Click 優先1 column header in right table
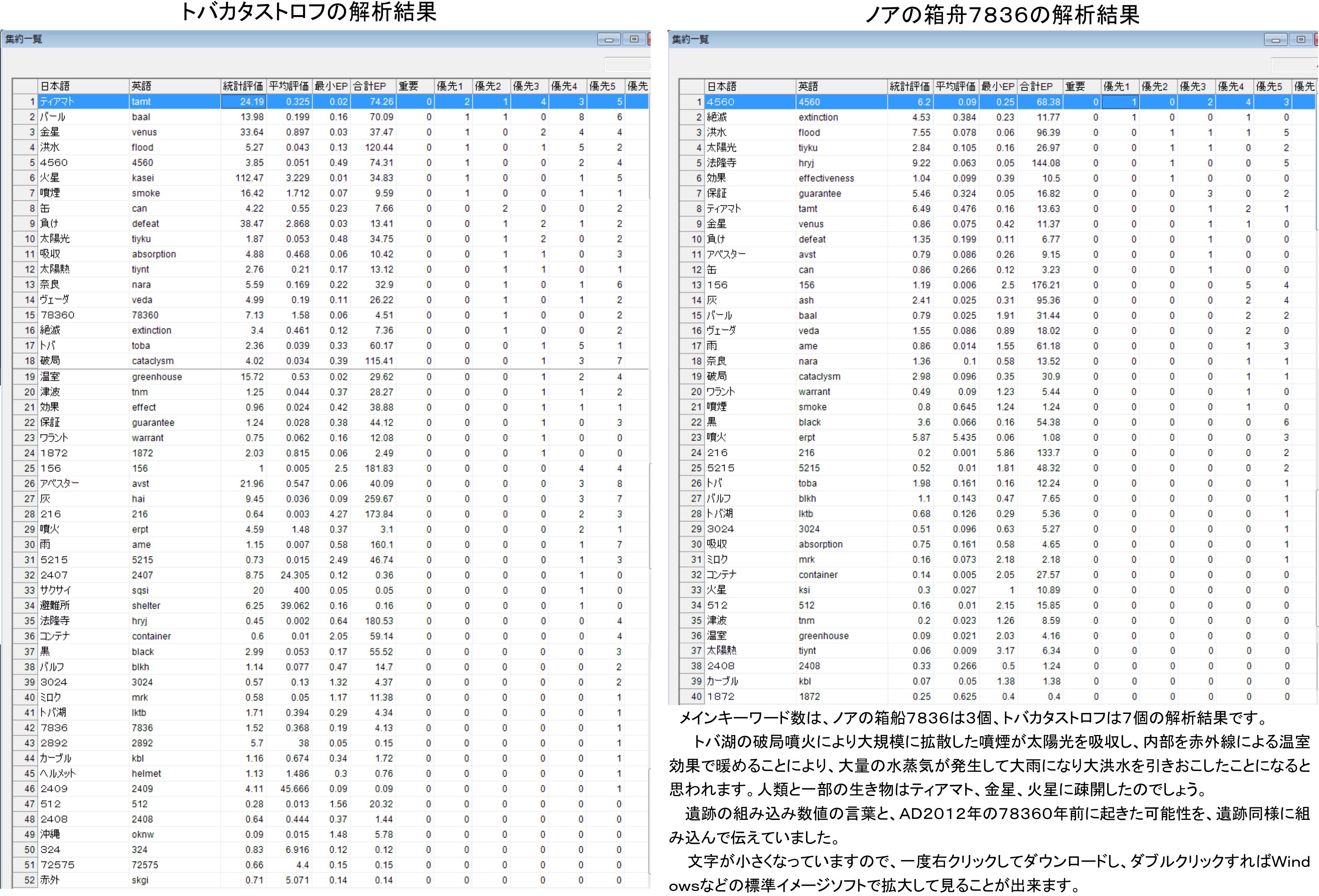 click(x=1116, y=86)
